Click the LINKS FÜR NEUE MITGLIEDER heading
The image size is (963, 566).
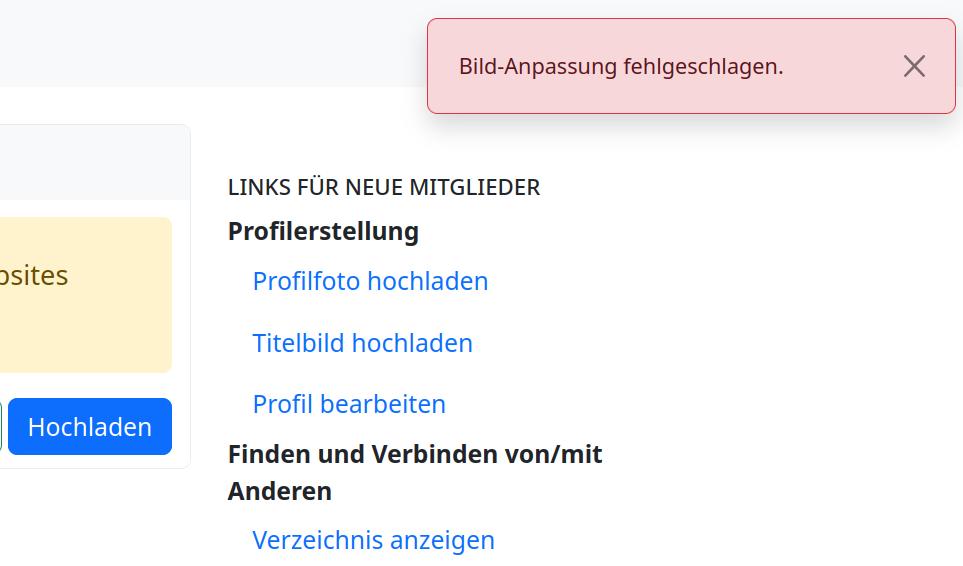coord(384,187)
